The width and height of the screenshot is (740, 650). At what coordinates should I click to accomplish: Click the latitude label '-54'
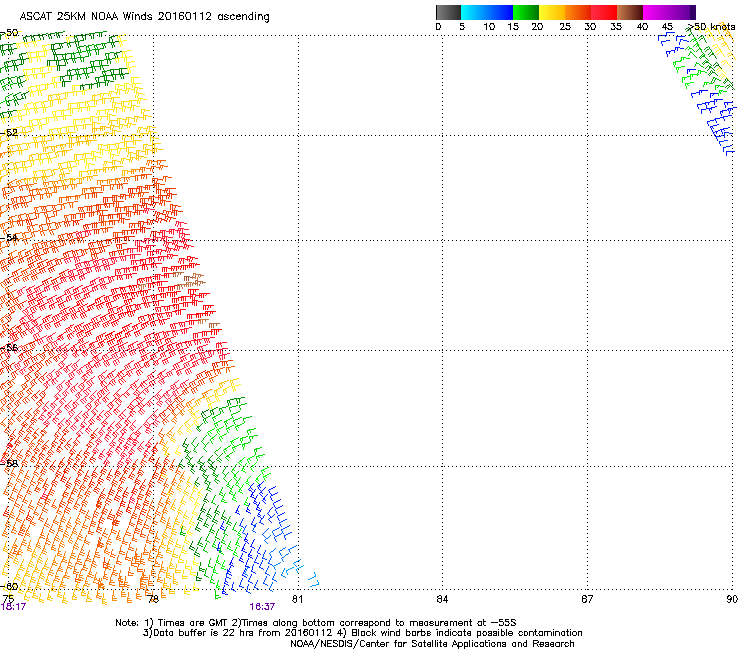9,237
